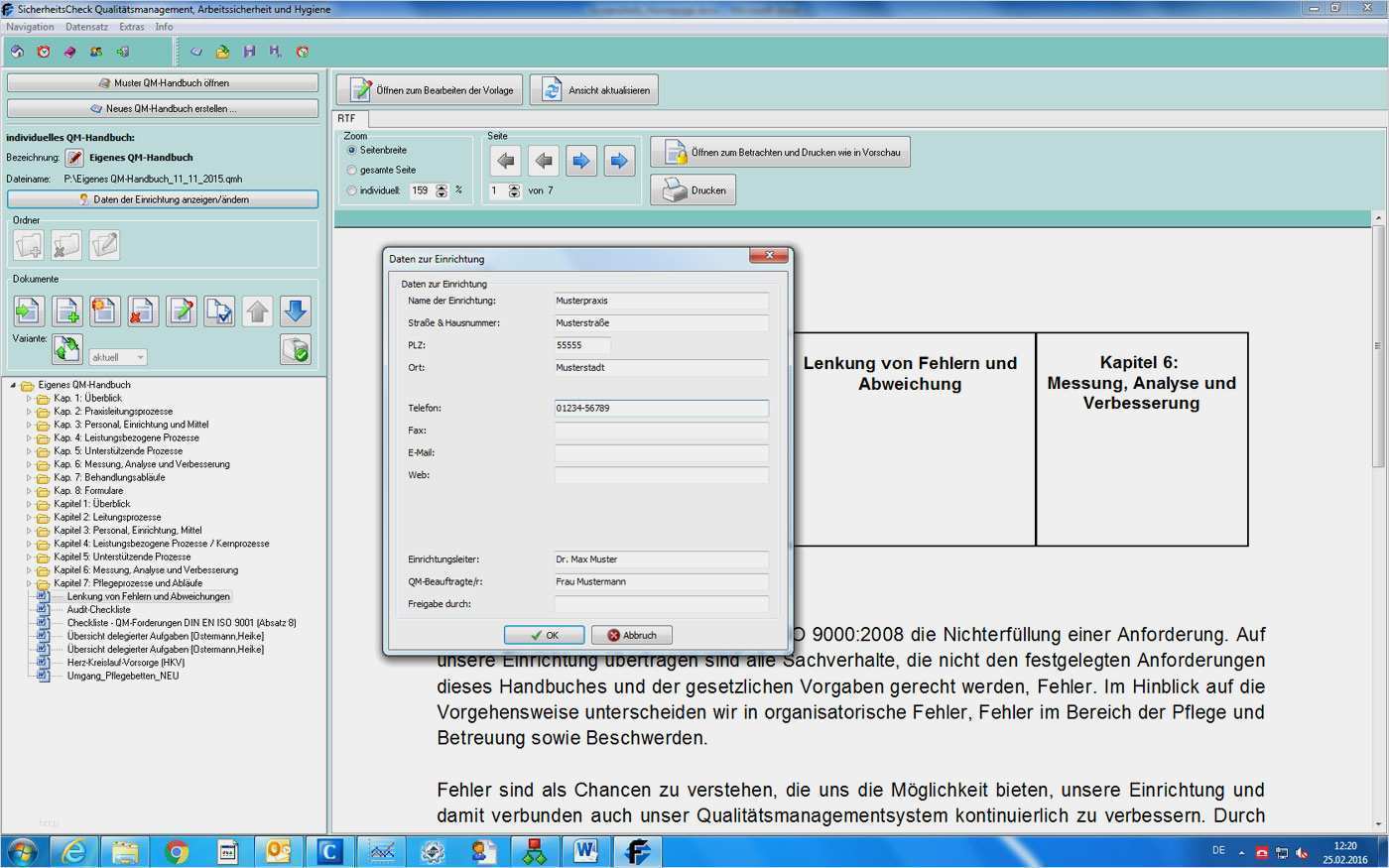Open the aktuell variant dropdown
The height and width of the screenshot is (868, 1389).
118,357
